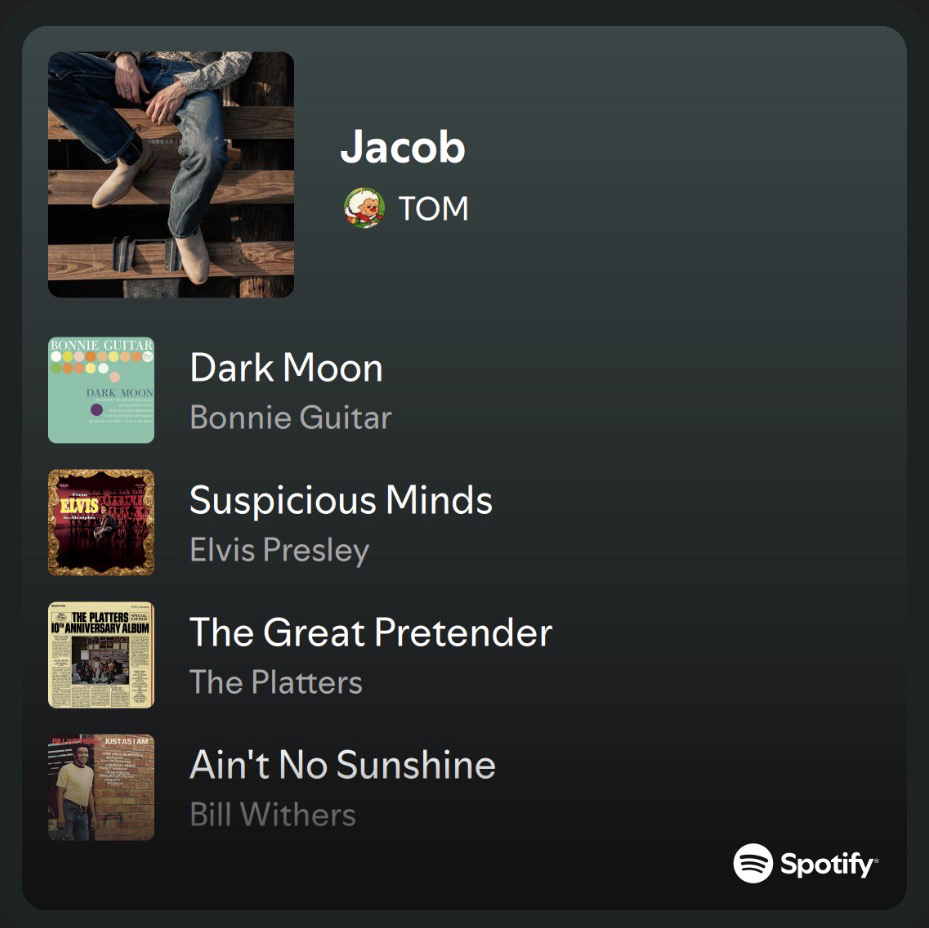Open the Elvis Presley artist name
Screen dimensions: 929x928
point(280,550)
